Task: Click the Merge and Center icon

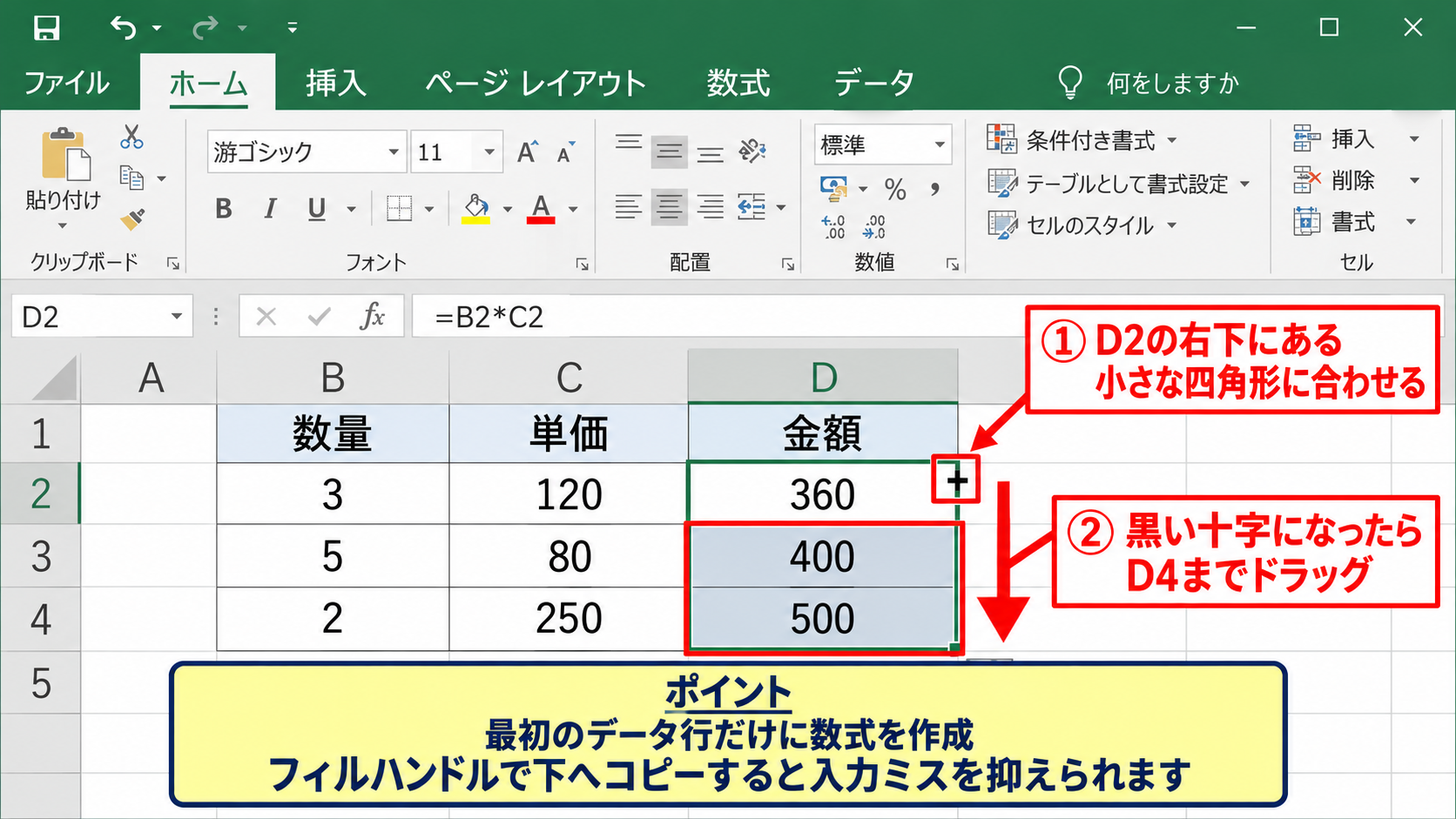Action: point(752,207)
